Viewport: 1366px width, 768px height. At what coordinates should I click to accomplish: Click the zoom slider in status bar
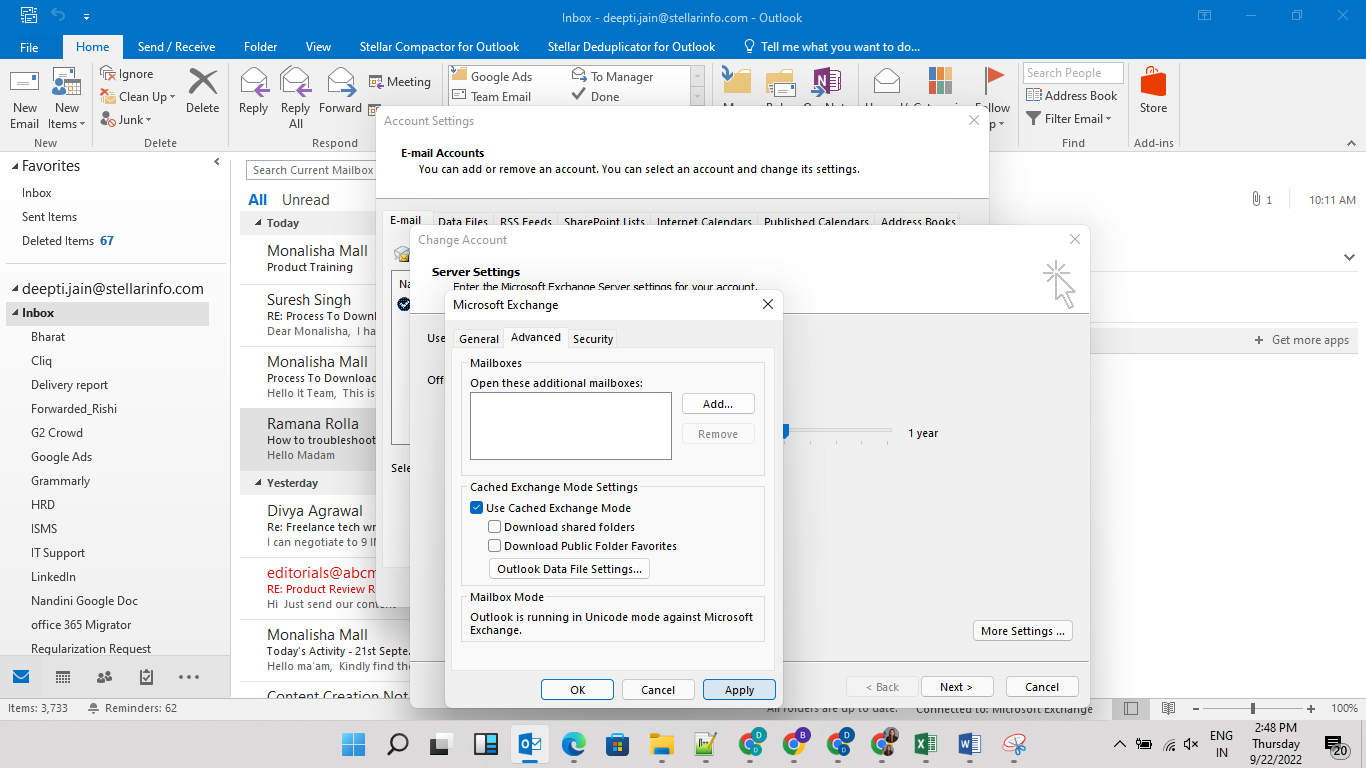[1252, 708]
